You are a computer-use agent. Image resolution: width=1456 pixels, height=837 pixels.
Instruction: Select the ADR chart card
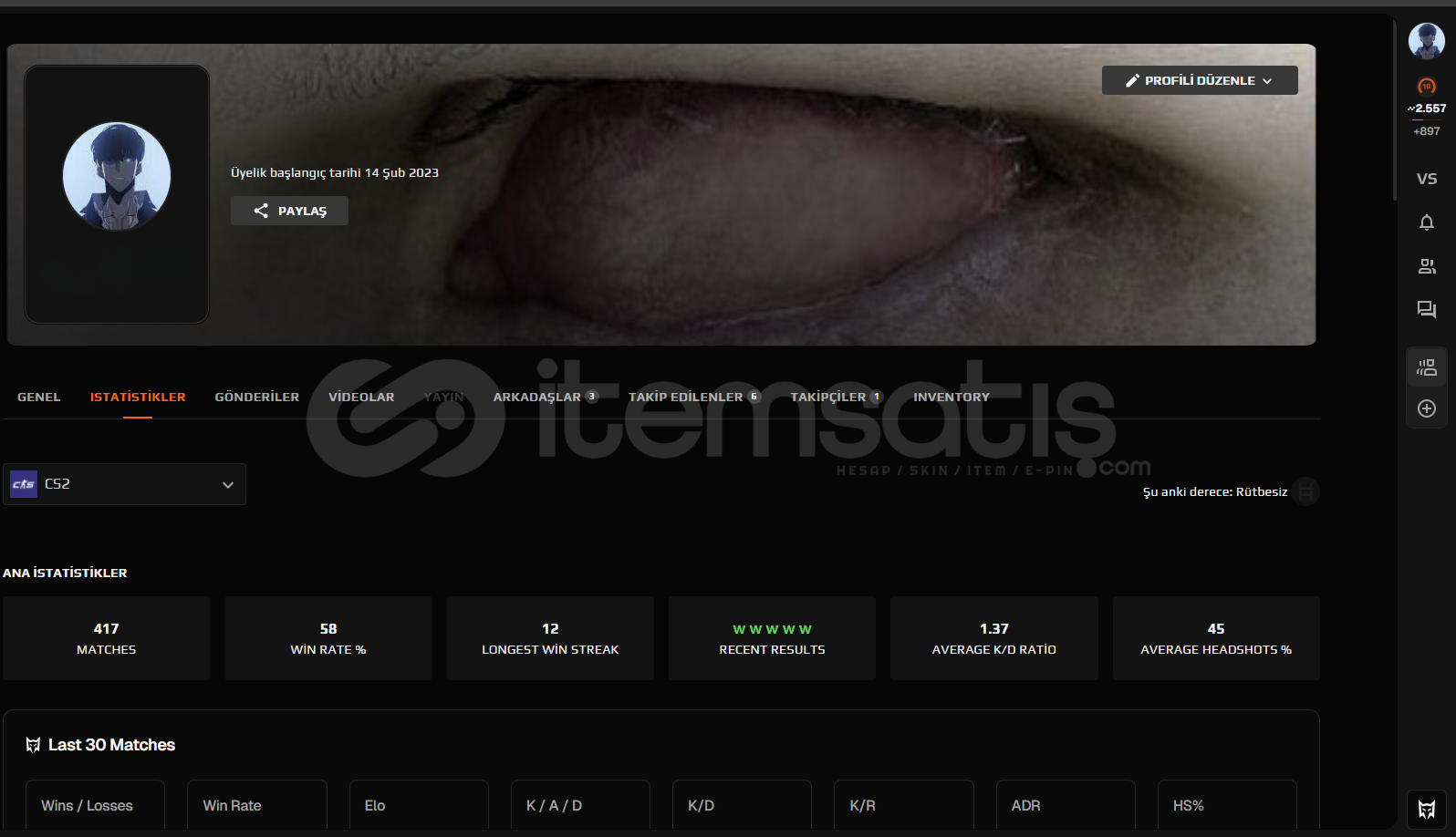pyautogui.click(x=1066, y=806)
